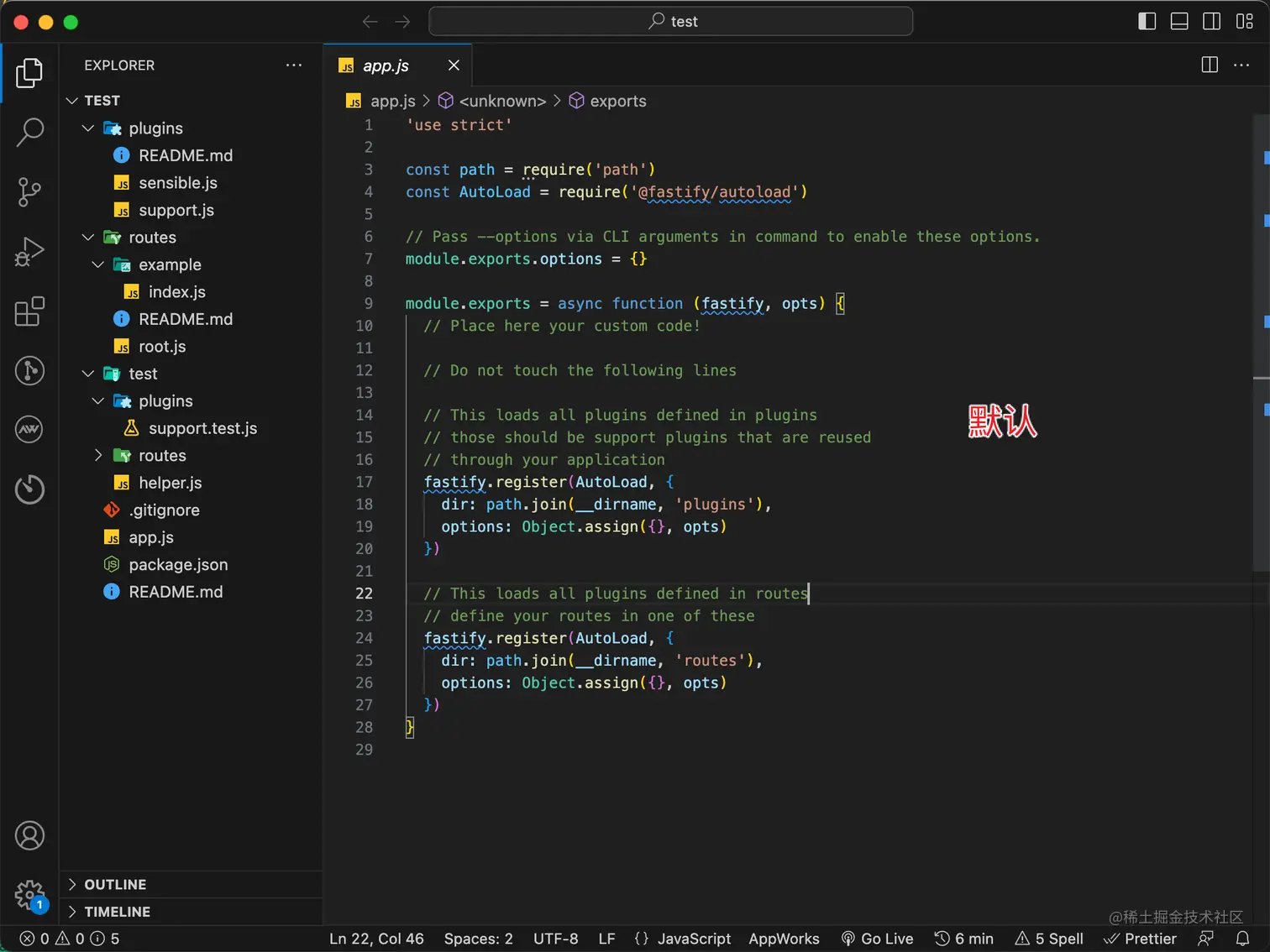The image size is (1270, 952).
Task: Click the 6 min time tracker
Action: 964,939
